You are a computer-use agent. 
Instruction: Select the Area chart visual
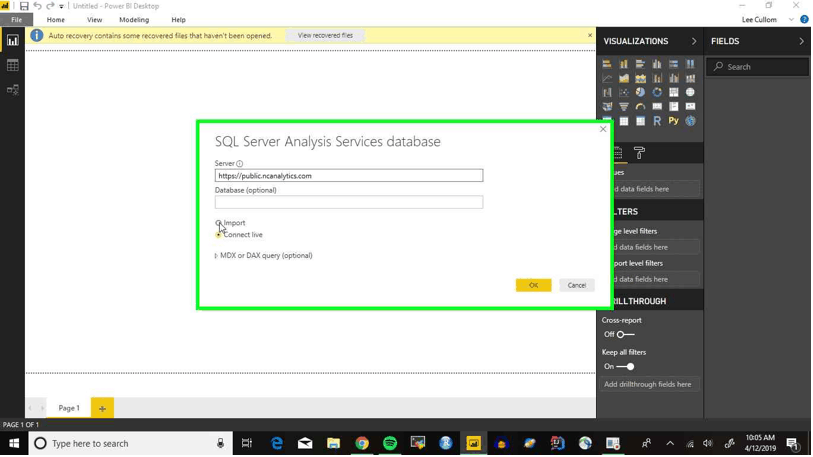pyautogui.click(x=624, y=78)
